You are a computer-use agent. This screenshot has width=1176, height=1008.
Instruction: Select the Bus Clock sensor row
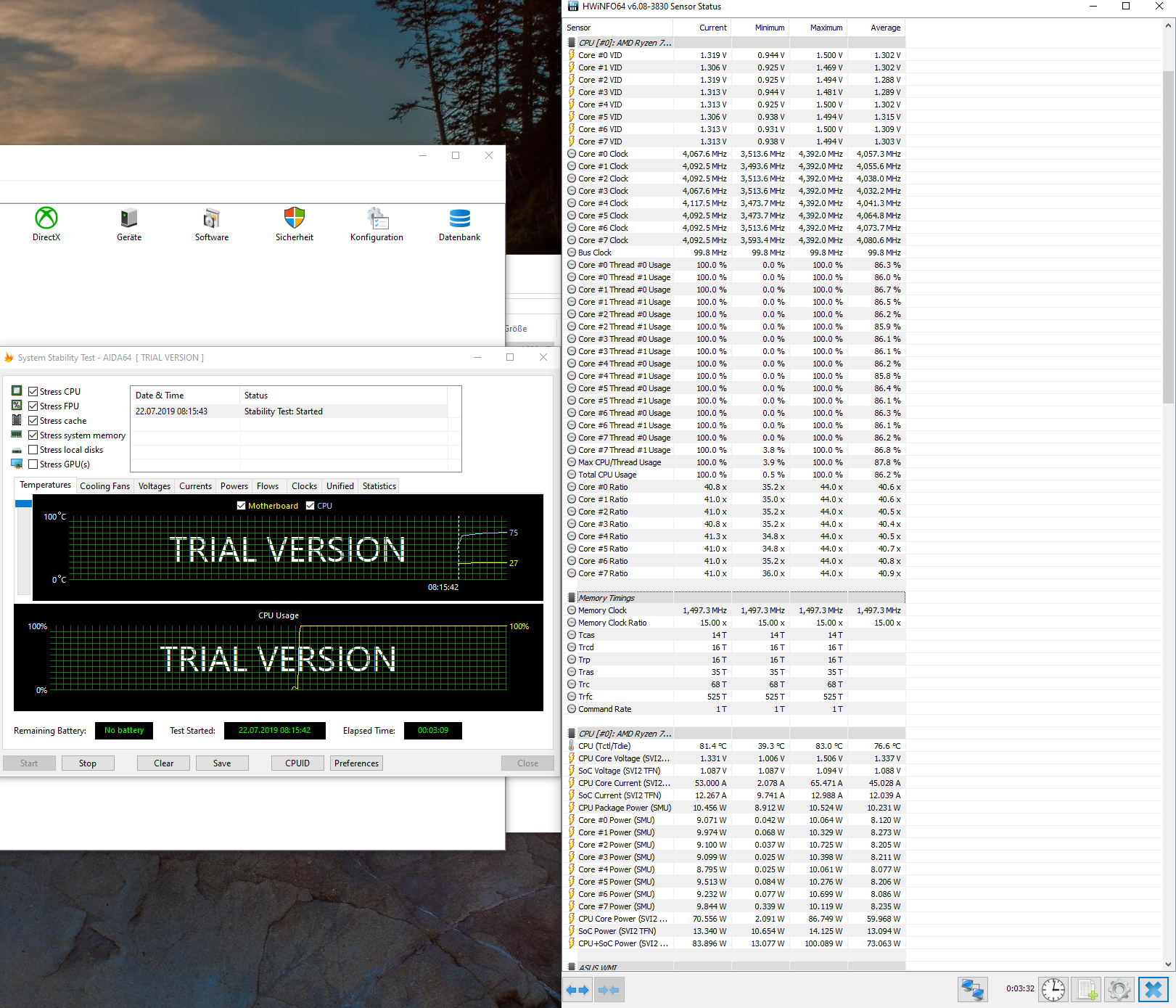[736, 253]
